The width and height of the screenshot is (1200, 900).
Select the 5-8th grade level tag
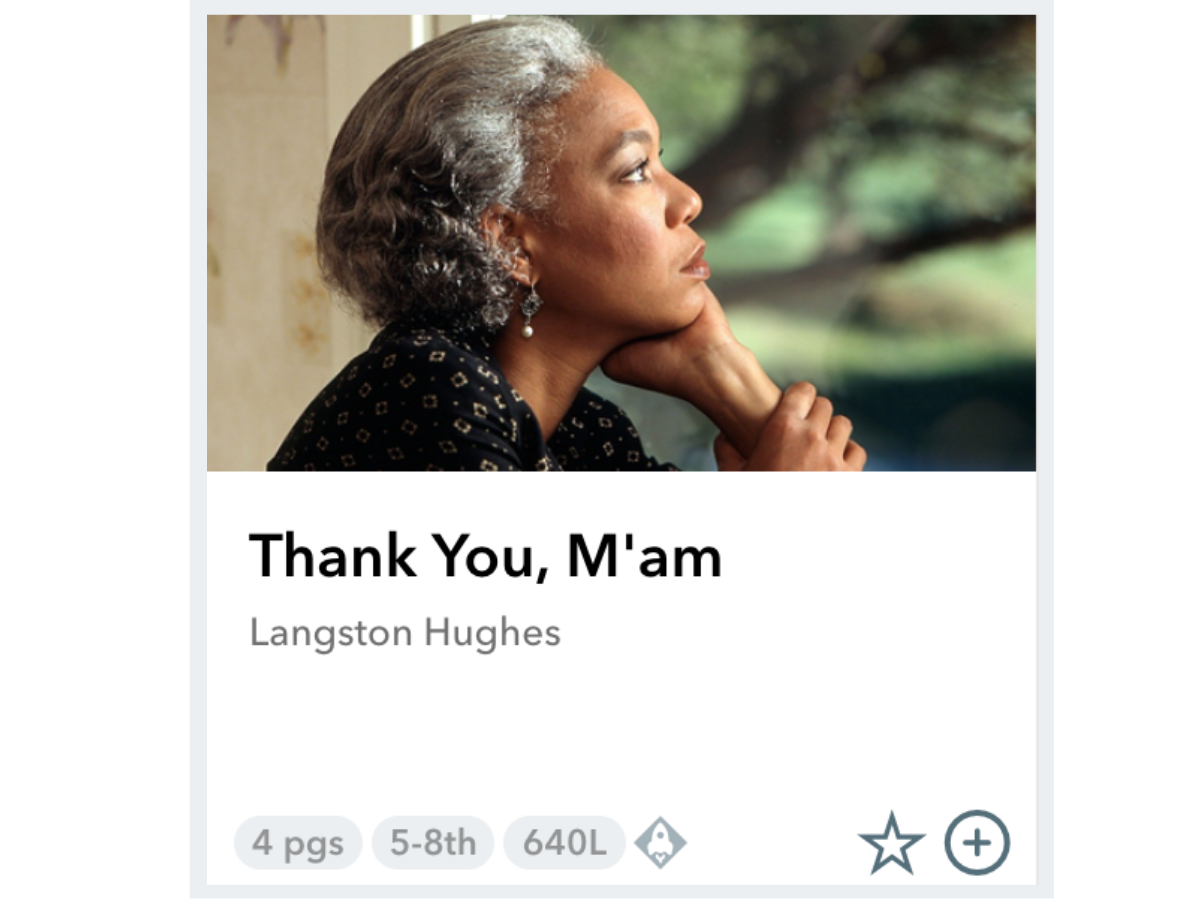coord(433,843)
